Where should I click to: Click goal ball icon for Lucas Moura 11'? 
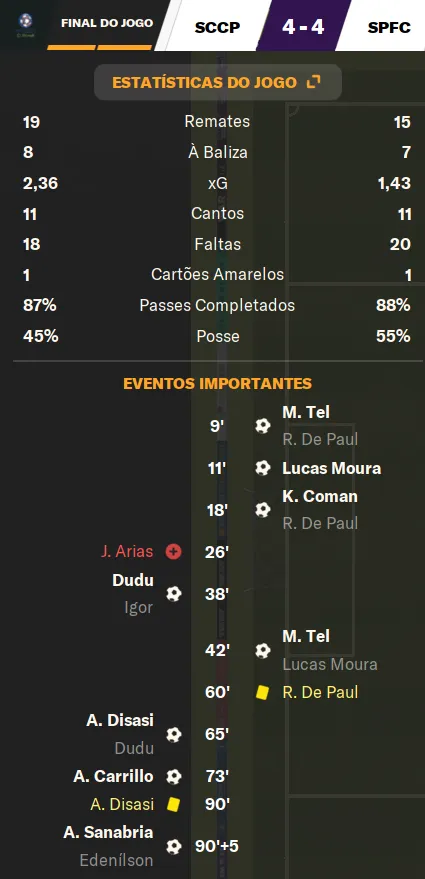pos(262,468)
